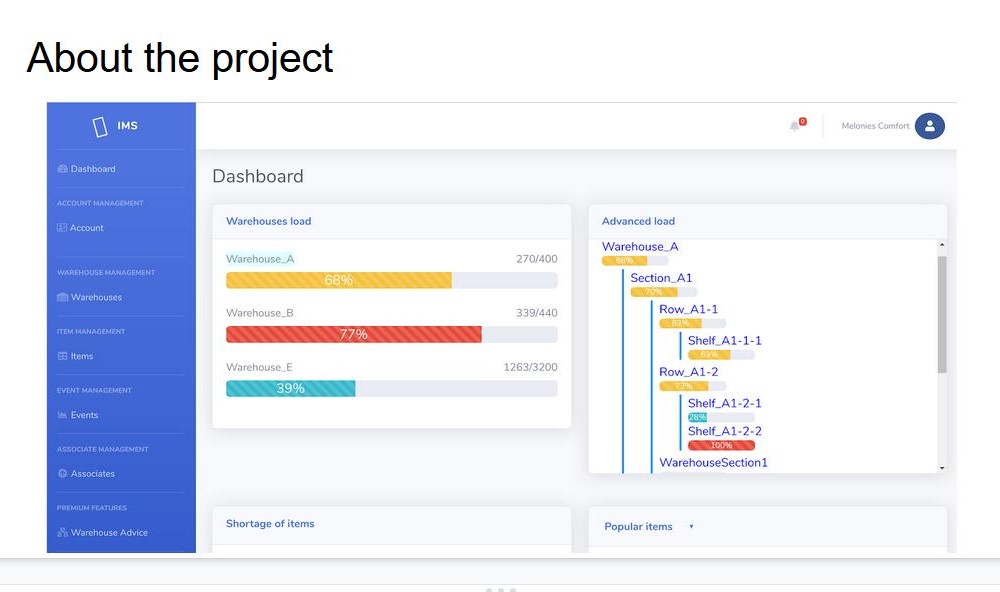The height and width of the screenshot is (592, 1000).
Task: Select Shelf_A1-2-2 tree node
Action: click(724, 431)
